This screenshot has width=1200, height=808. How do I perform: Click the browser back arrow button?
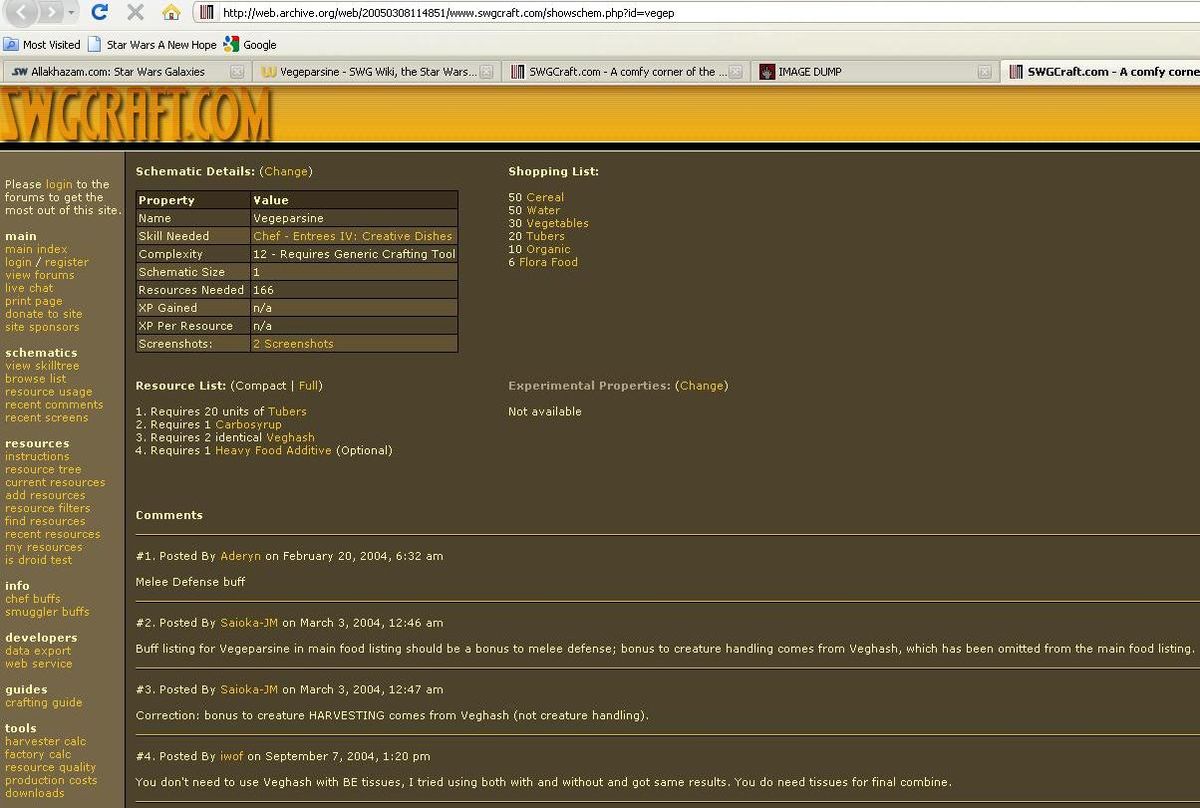pos(23,13)
